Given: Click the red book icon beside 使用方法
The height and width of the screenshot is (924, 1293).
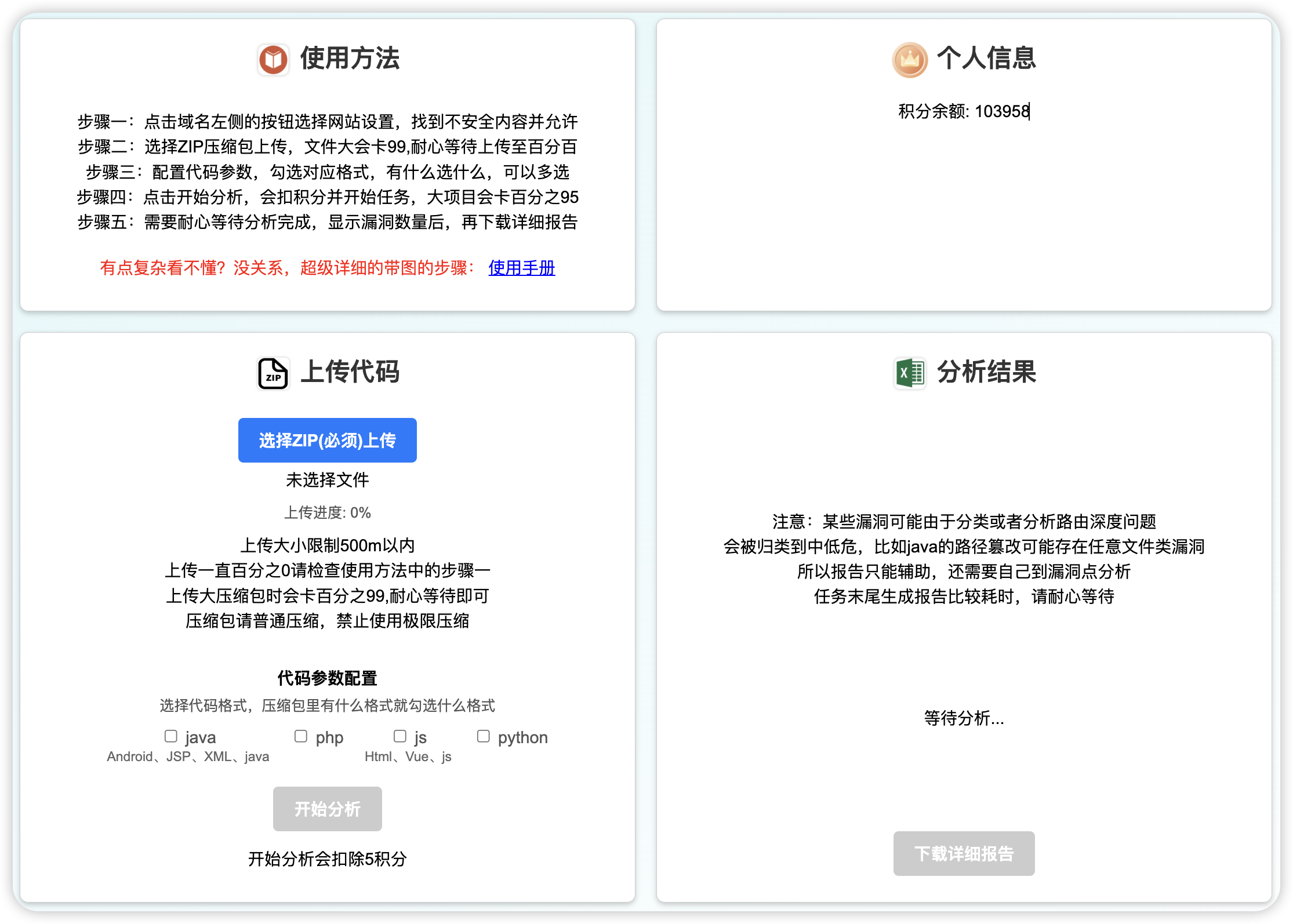Looking at the screenshot, I should click(x=273, y=59).
